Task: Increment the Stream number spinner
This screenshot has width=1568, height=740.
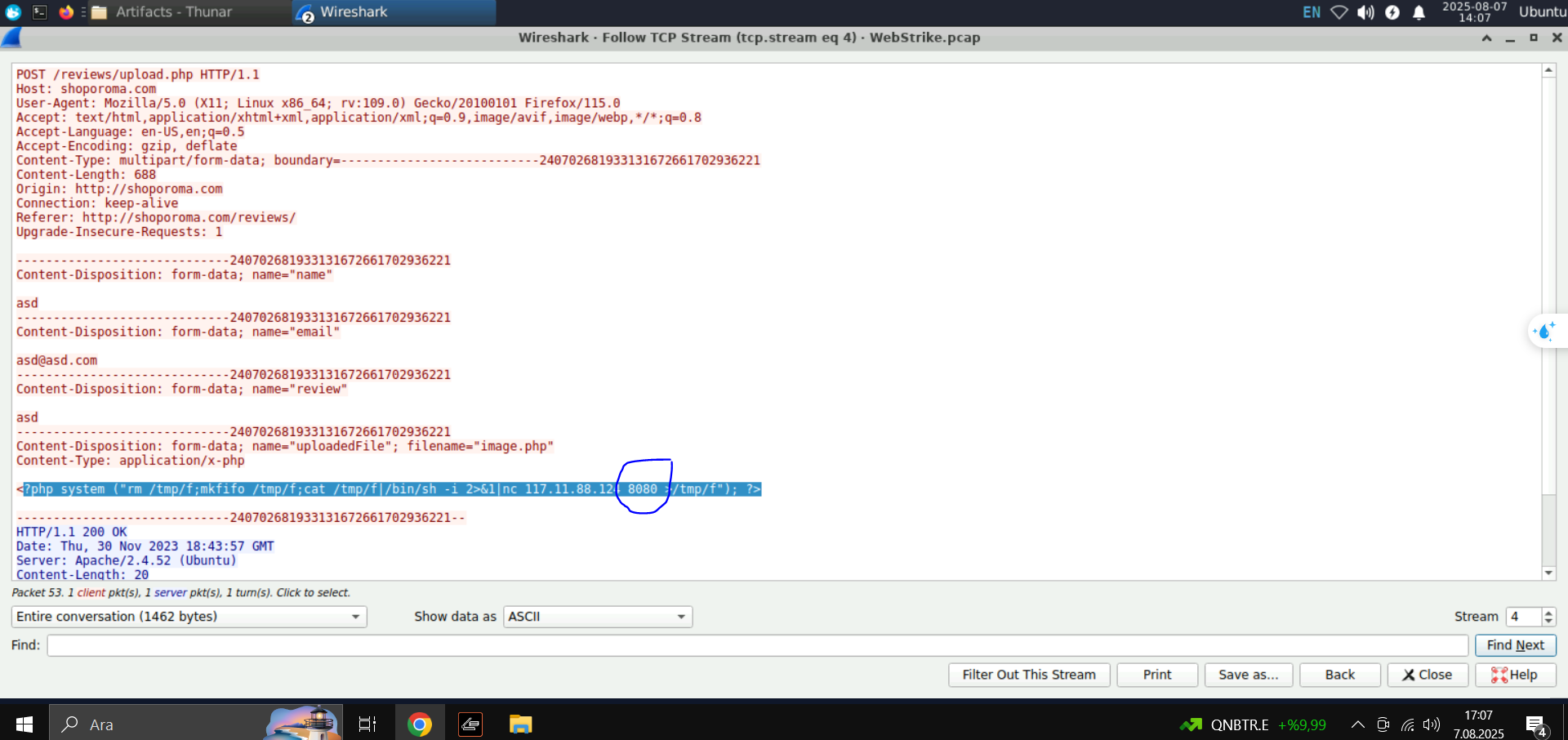Action: pyautogui.click(x=1548, y=612)
